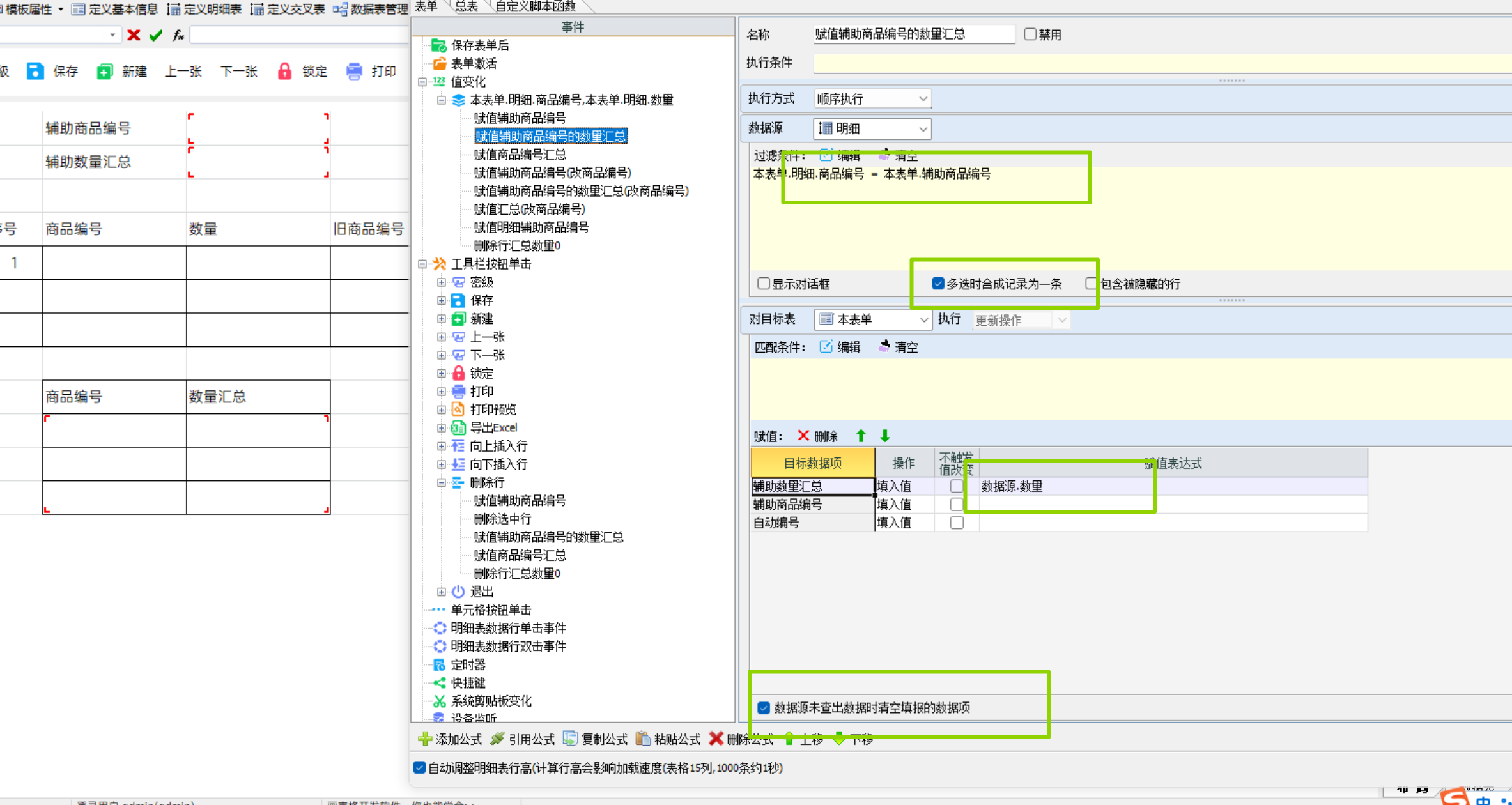This screenshot has width=1512, height=805.
Task: Click the red Lock icon
Action: [x=284, y=71]
